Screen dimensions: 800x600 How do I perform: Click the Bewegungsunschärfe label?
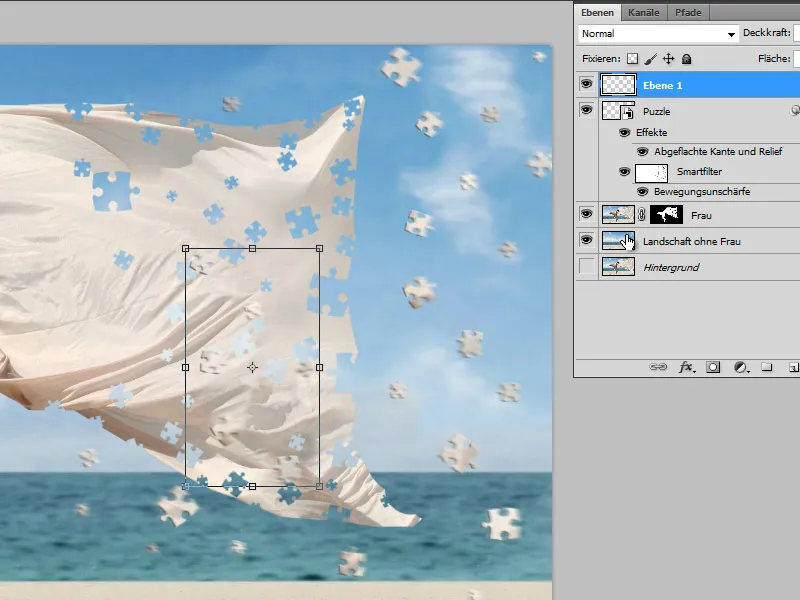point(702,192)
